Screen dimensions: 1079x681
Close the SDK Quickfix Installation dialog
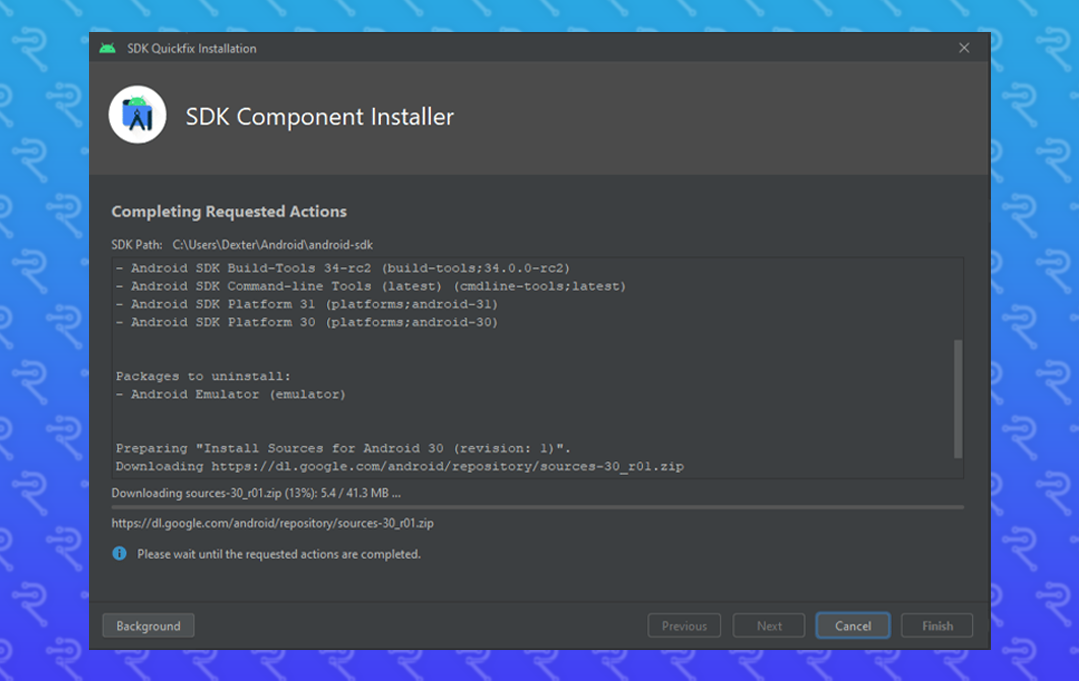coord(963,47)
